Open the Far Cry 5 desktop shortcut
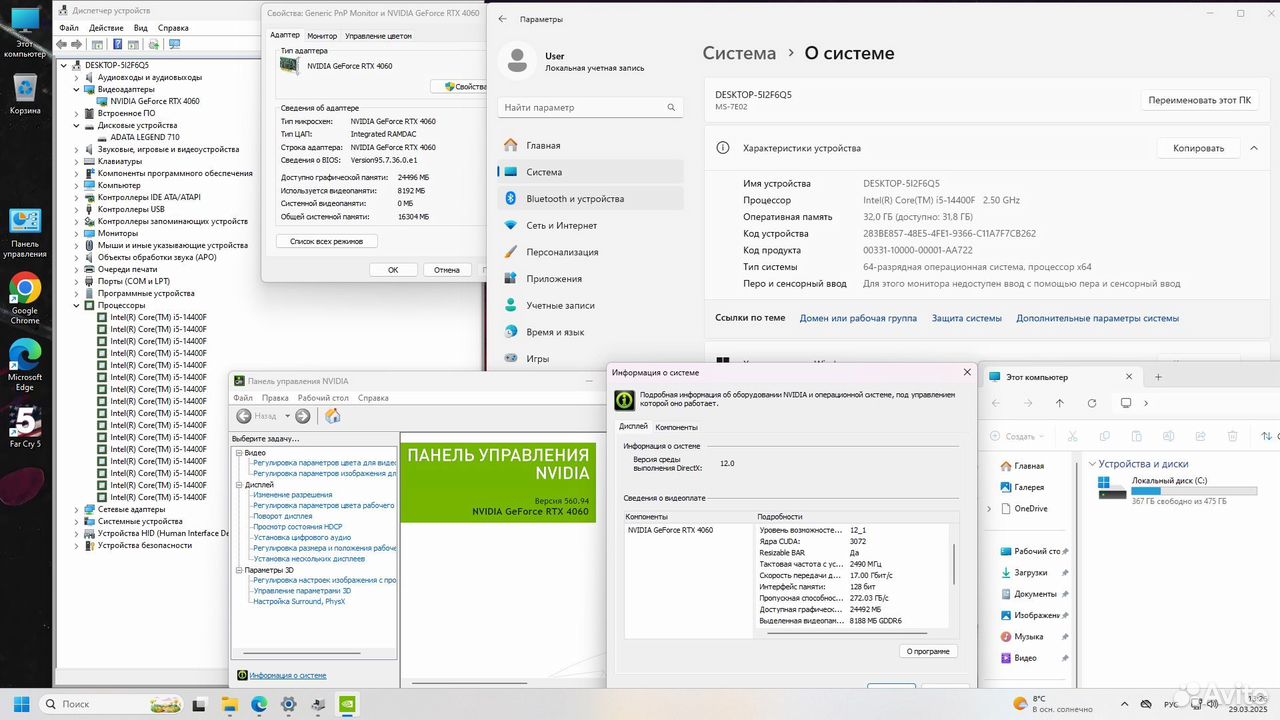This screenshot has height=720, width=1280. click(25, 425)
